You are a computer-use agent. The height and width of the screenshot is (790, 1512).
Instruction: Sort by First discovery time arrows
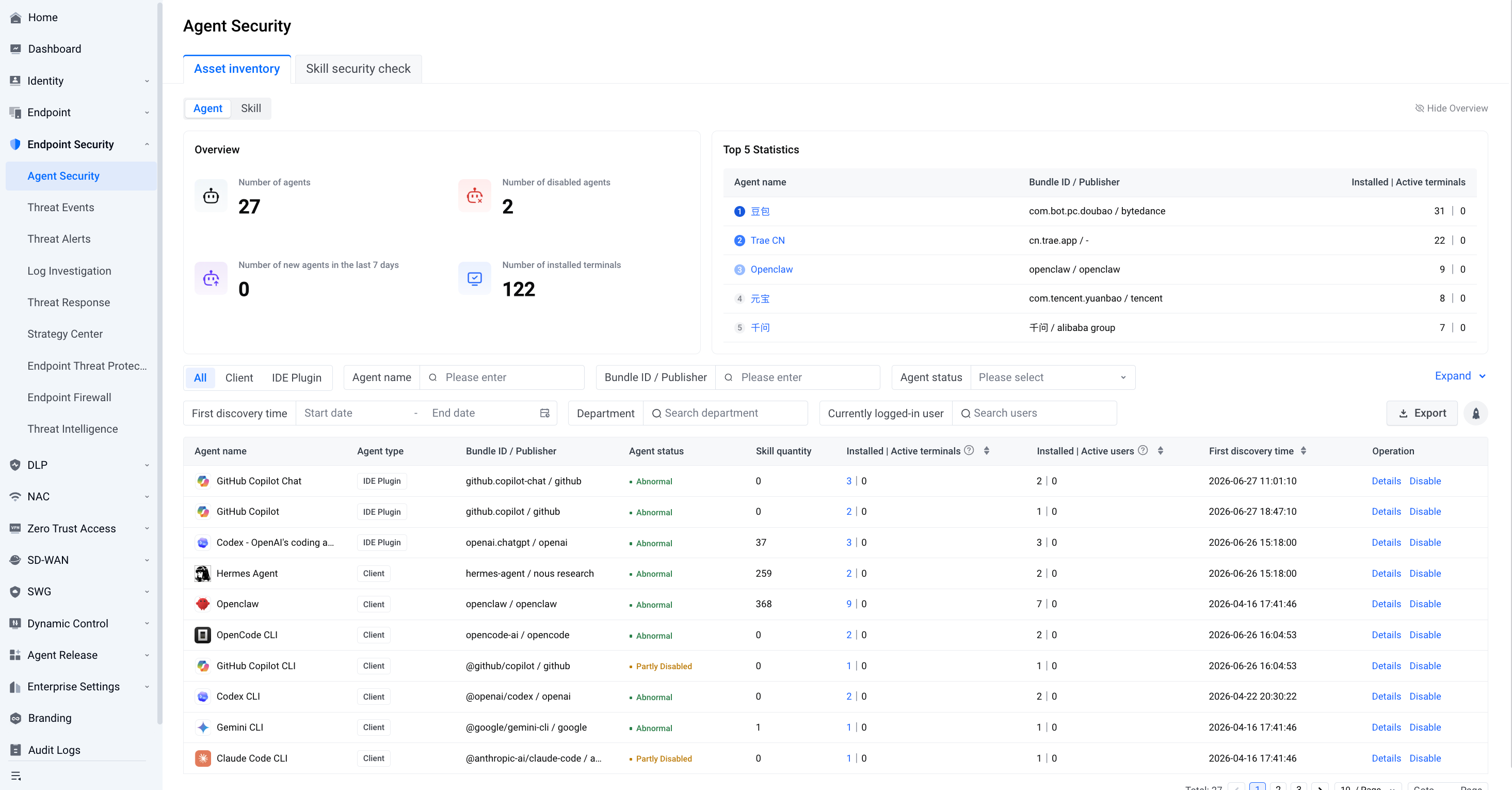(x=1304, y=450)
